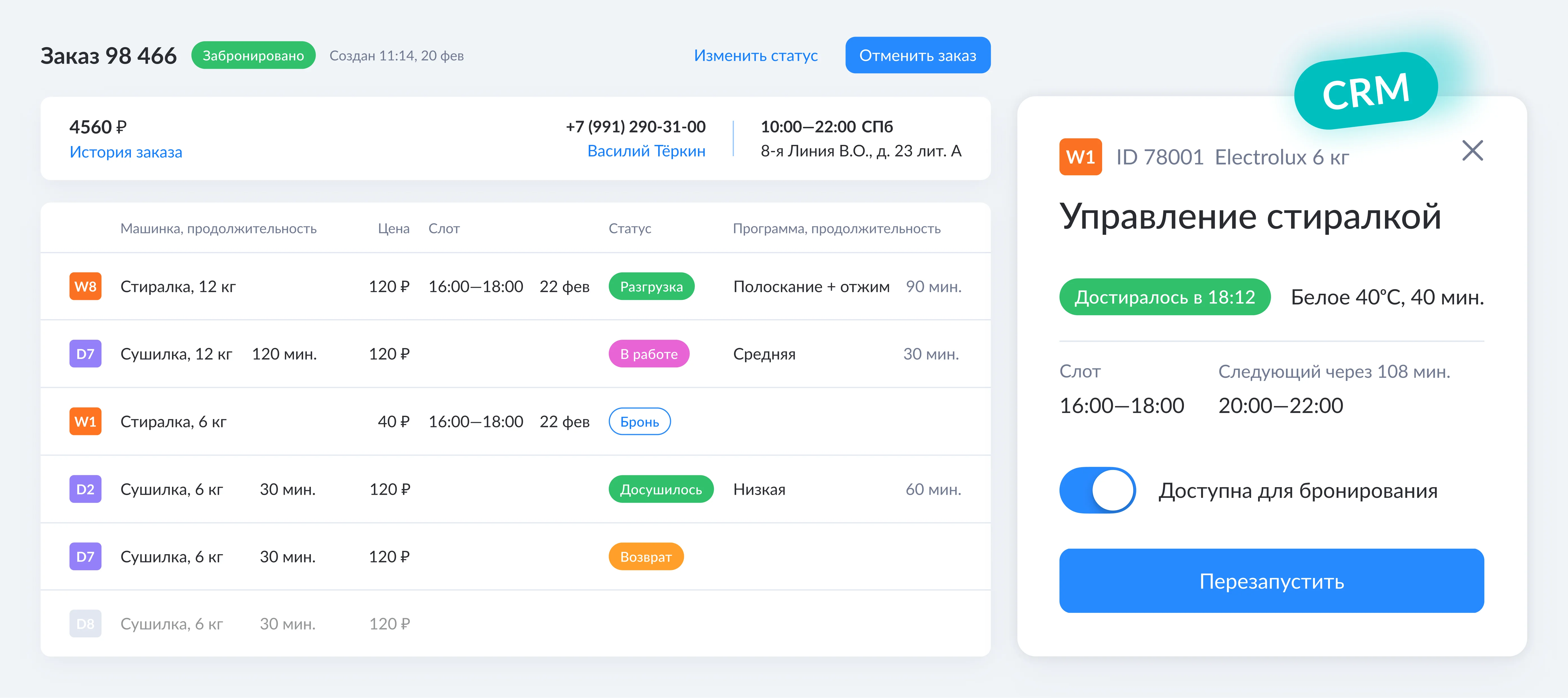This screenshot has height=698, width=1568.
Task: Click the Досушилось status badge
Action: coord(661,489)
